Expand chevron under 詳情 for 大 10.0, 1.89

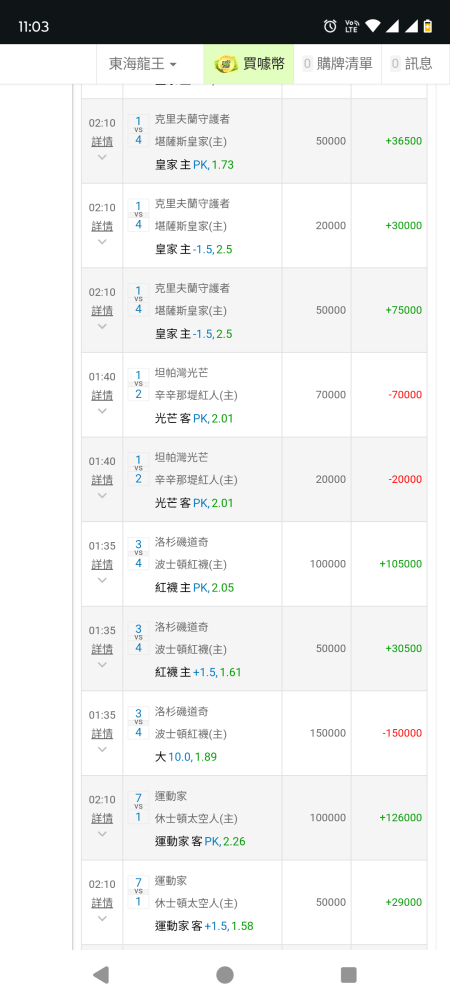pos(102,749)
